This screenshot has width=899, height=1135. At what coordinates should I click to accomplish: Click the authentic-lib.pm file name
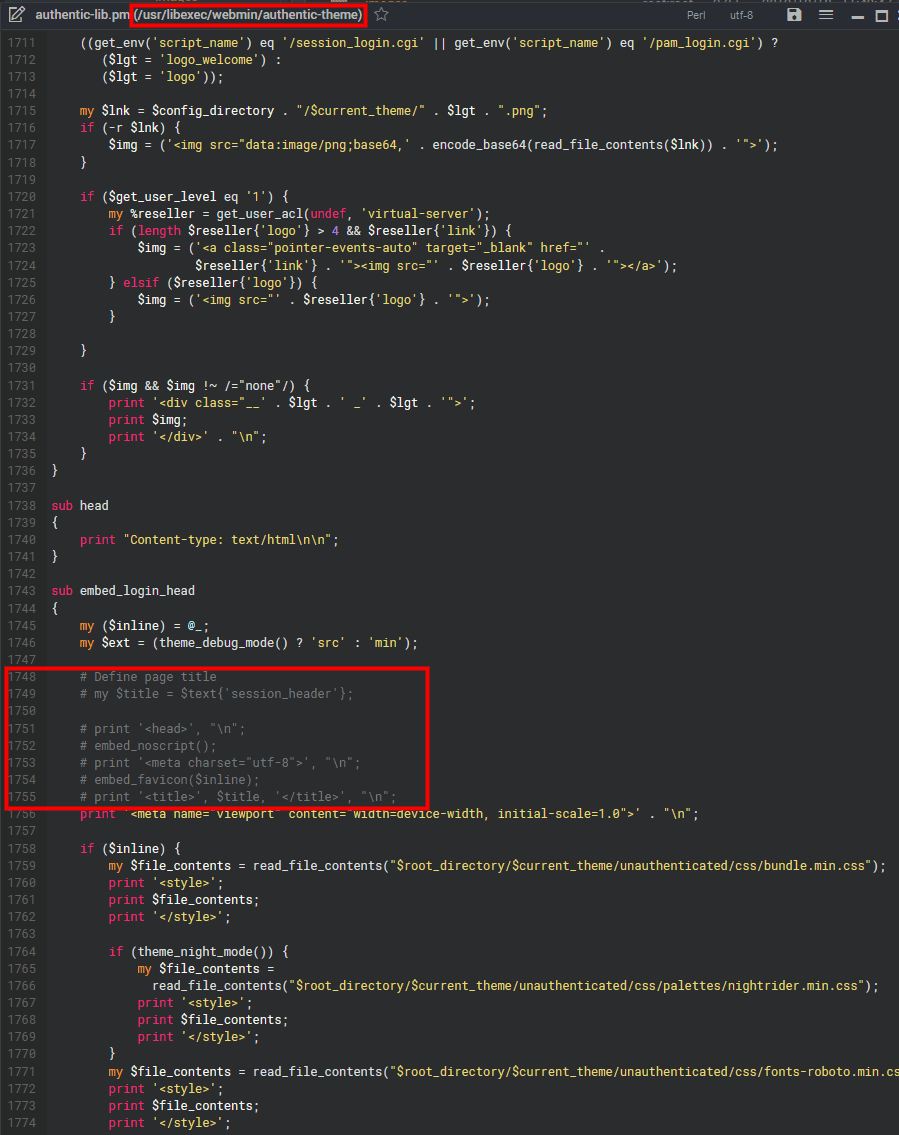(83, 14)
